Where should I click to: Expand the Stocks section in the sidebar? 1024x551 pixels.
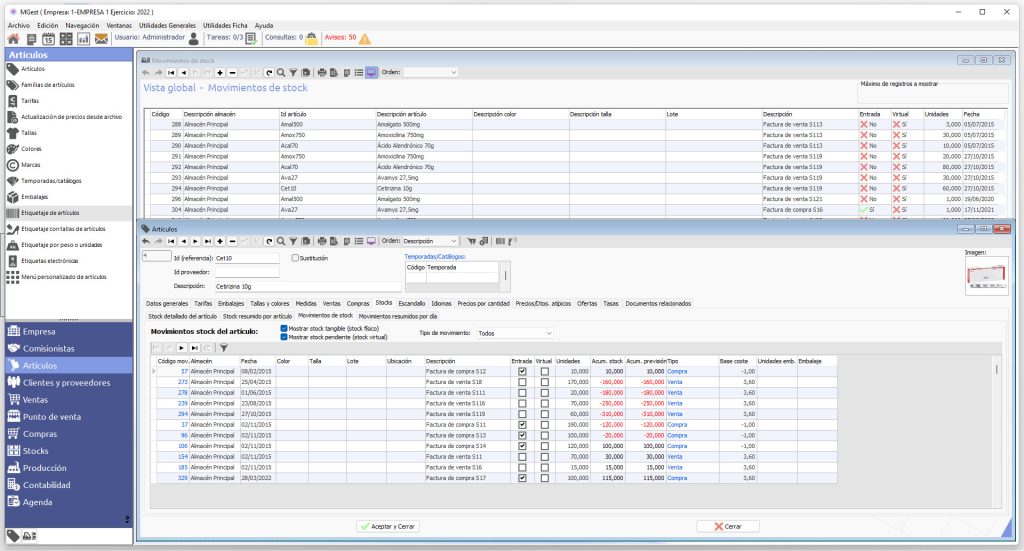click(68, 450)
